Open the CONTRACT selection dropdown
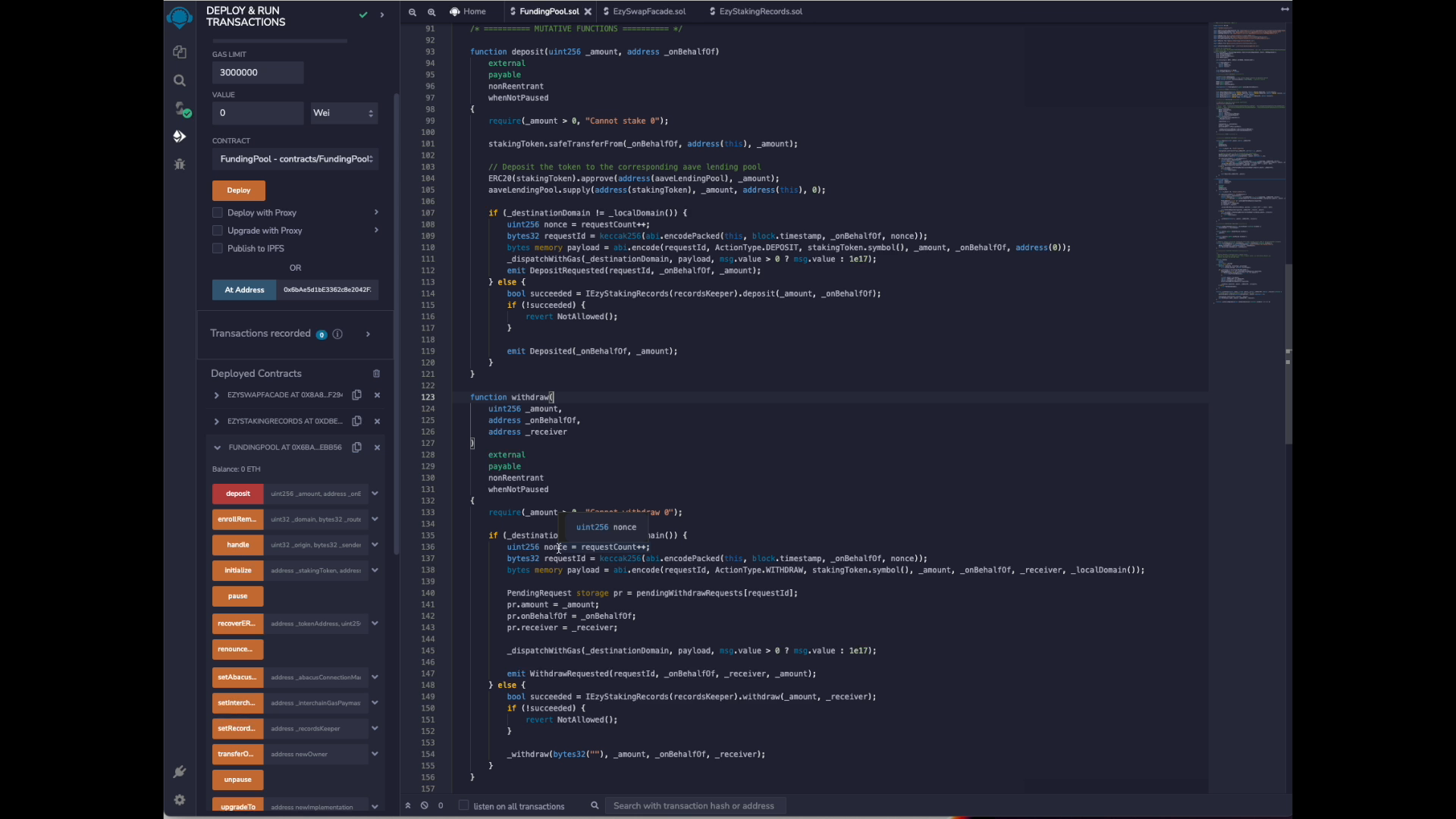Screen dimensions: 1456x819 click(296, 159)
